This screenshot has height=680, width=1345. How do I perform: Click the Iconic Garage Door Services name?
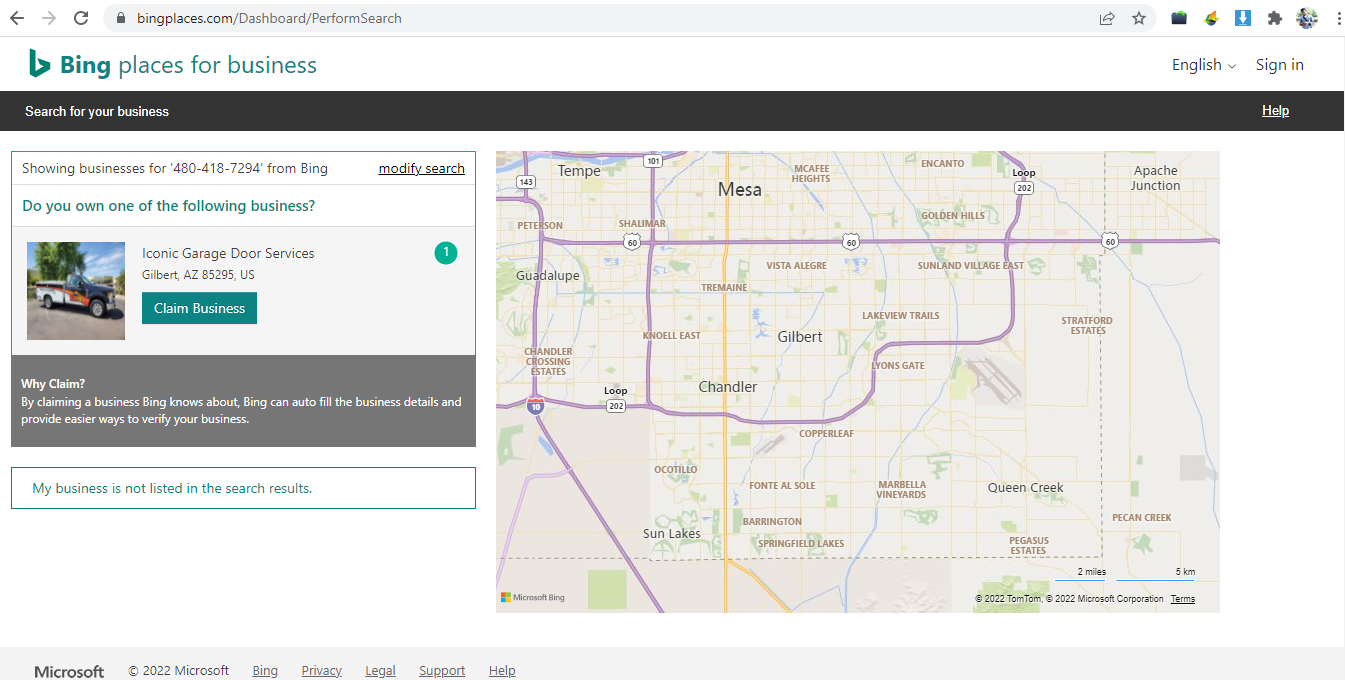[x=228, y=253]
